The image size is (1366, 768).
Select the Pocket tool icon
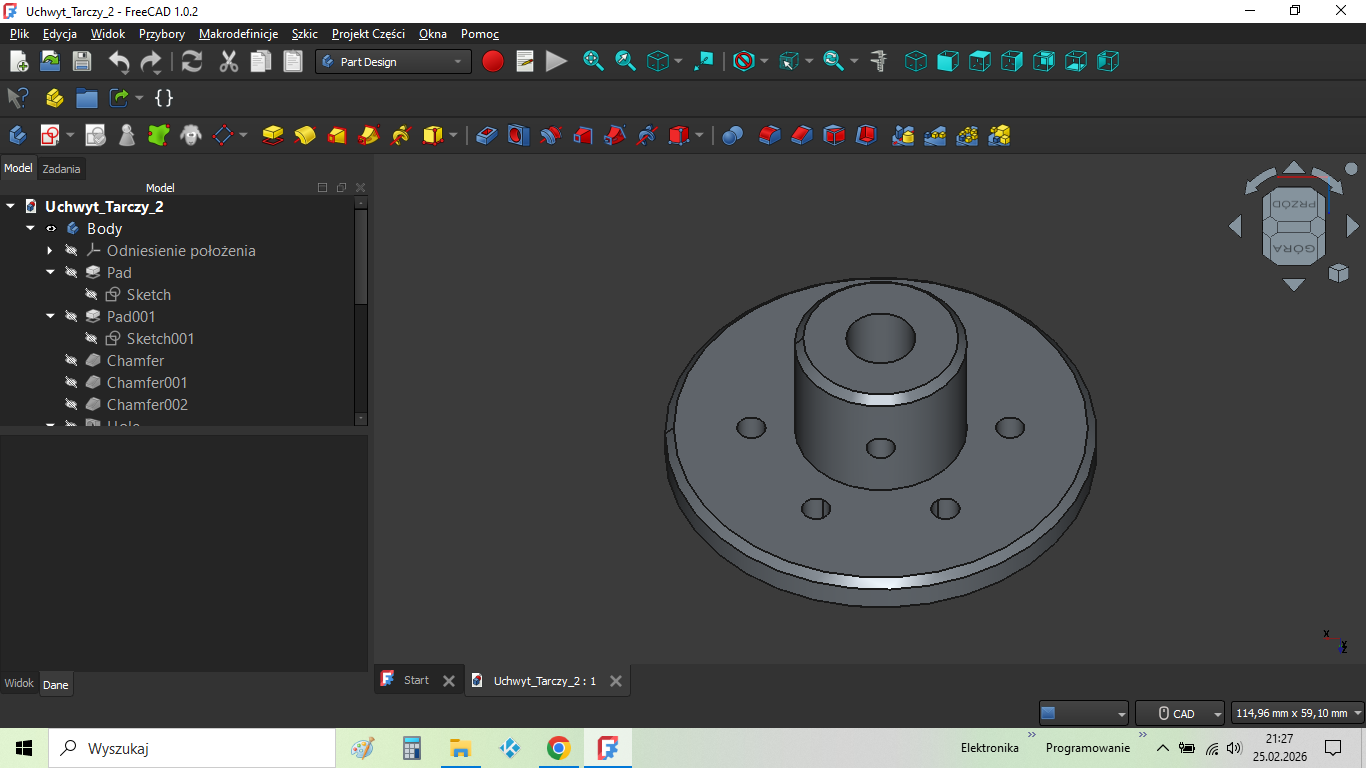pos(486,135)
